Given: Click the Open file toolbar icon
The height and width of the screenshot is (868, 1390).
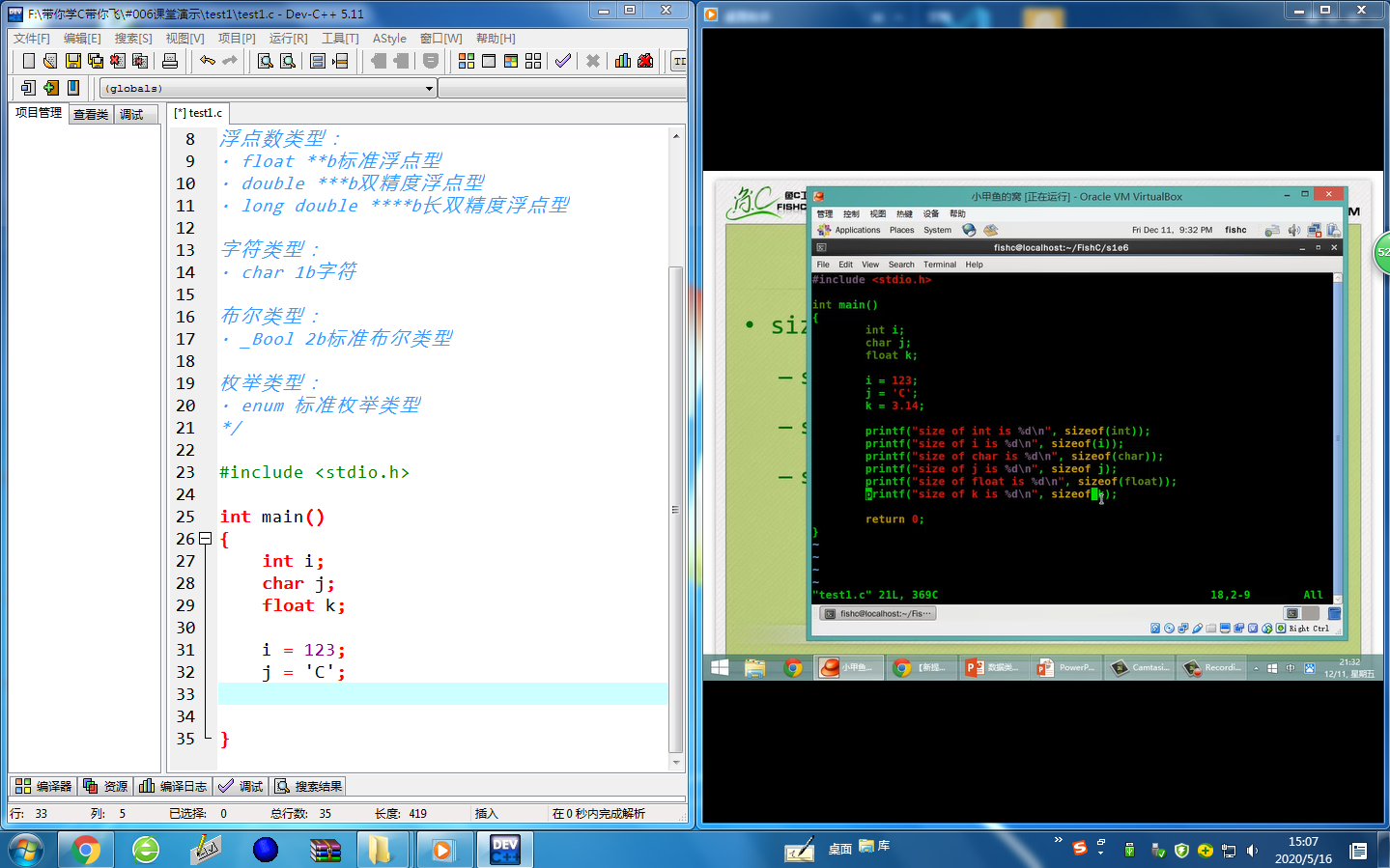Looking at the screenshot, I should 50,61.
